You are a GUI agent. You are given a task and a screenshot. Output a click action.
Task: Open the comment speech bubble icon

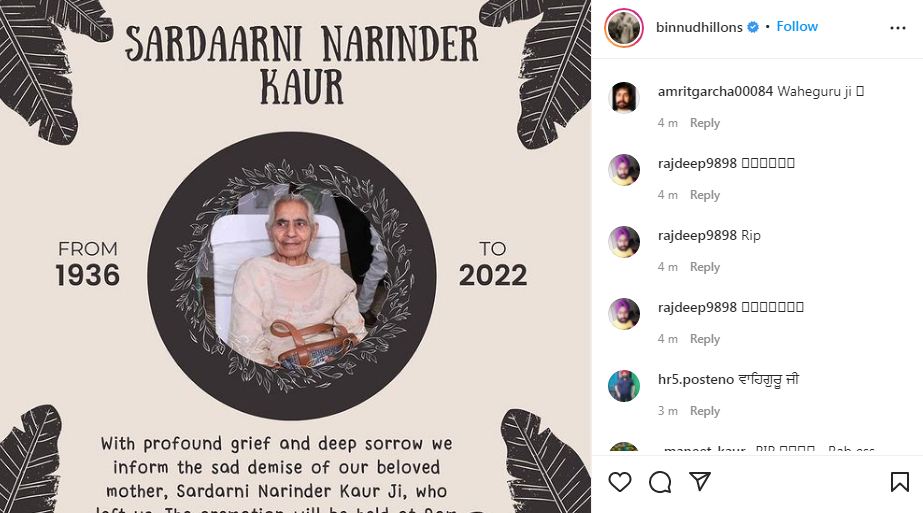[x=660, y=482]
